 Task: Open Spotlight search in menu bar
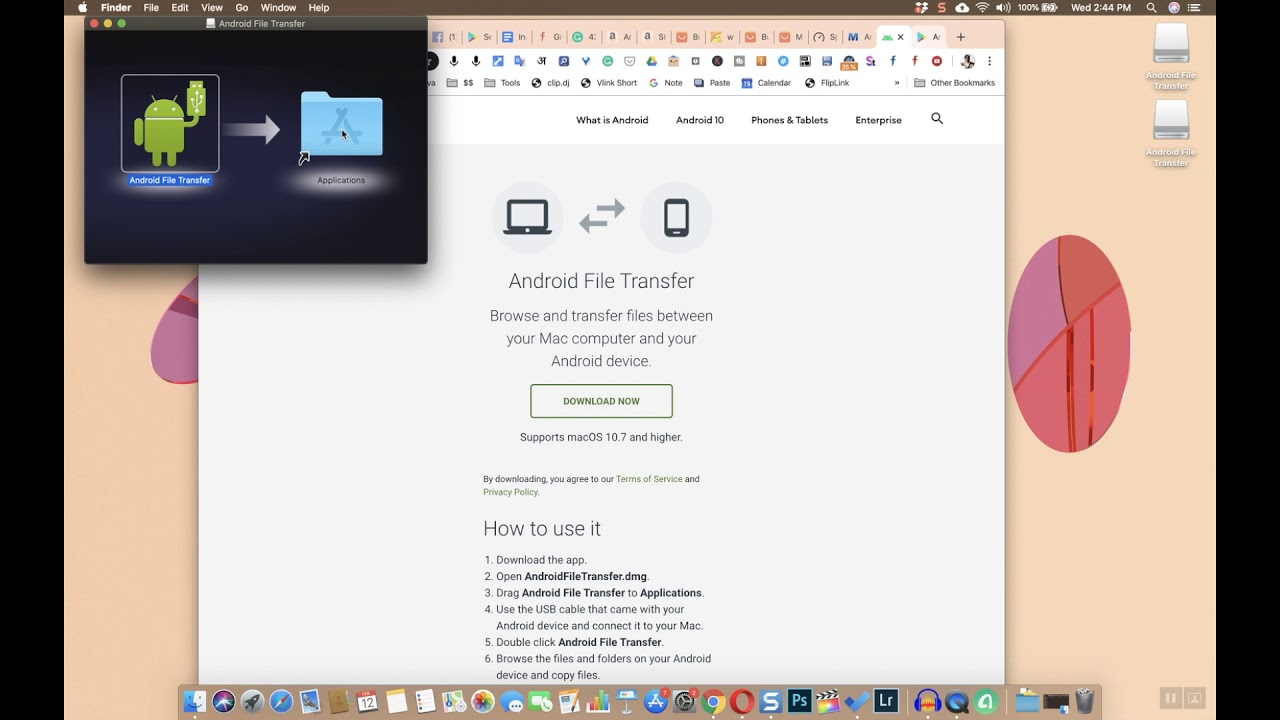point(1152,7)
